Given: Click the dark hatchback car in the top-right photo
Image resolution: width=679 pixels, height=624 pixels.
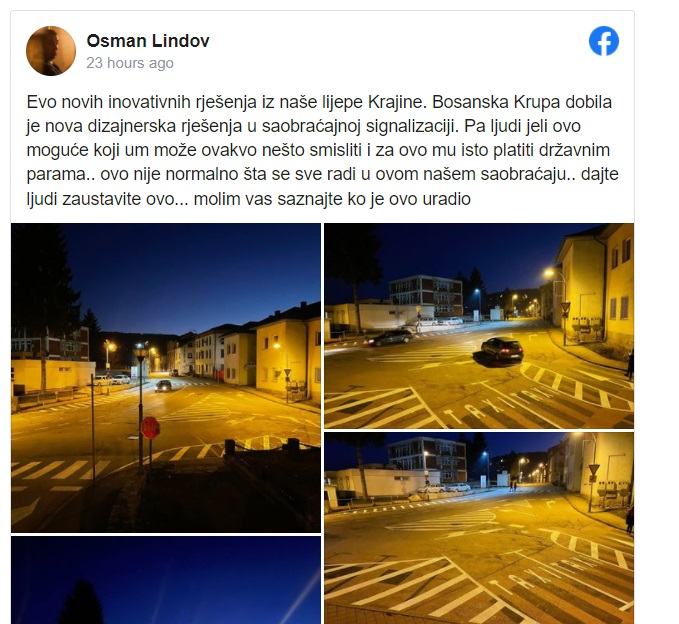Looking at the screenshot, I should 502,349.
